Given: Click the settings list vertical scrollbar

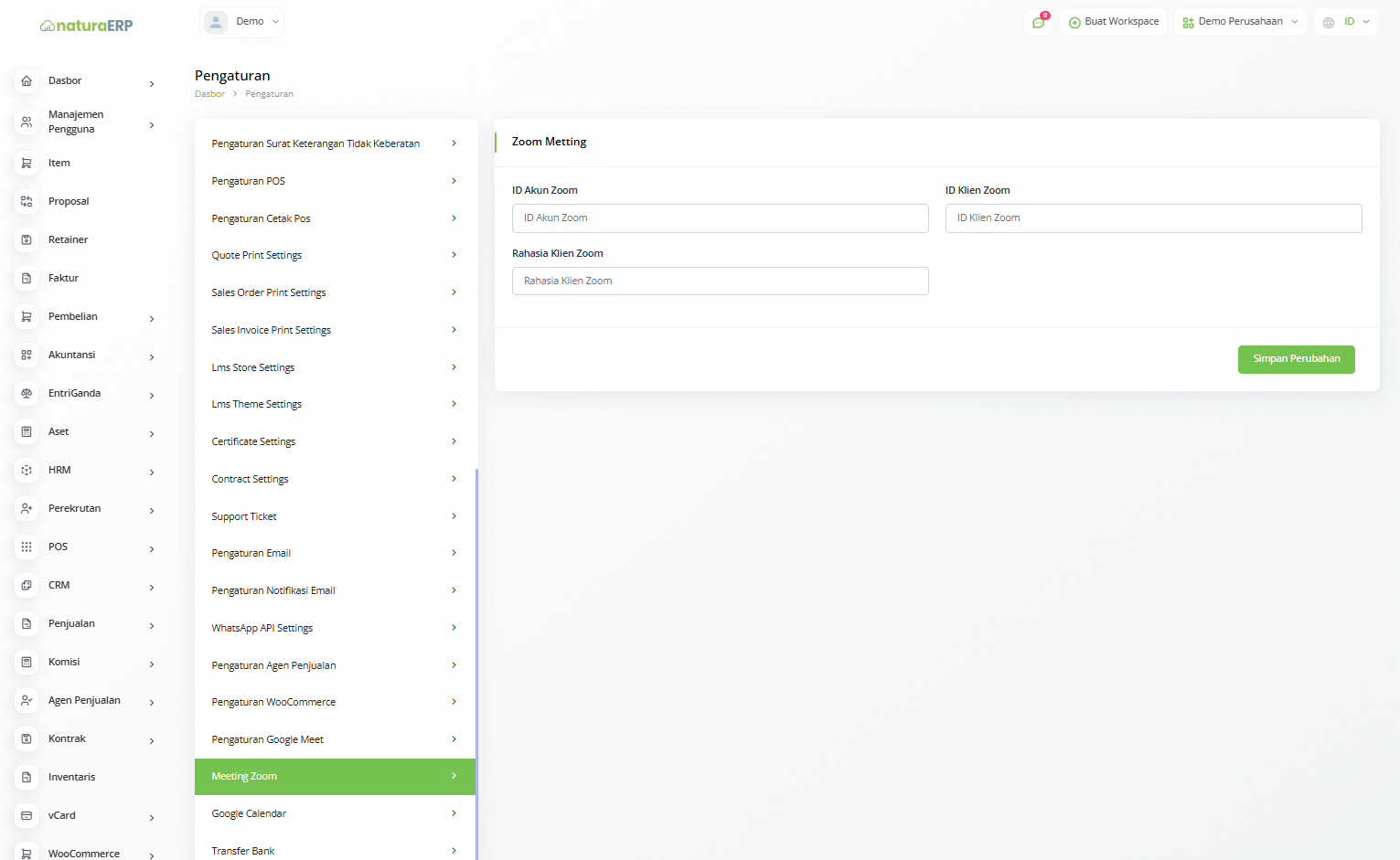Looking at the screenshot, I should tap(476, 664).
